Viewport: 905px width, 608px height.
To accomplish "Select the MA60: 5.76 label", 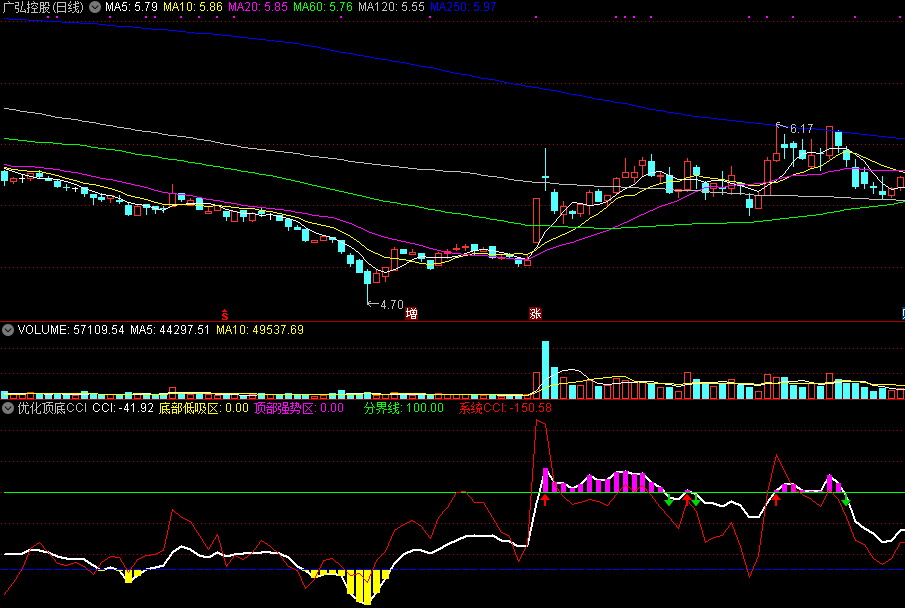I will coord(323,8).
